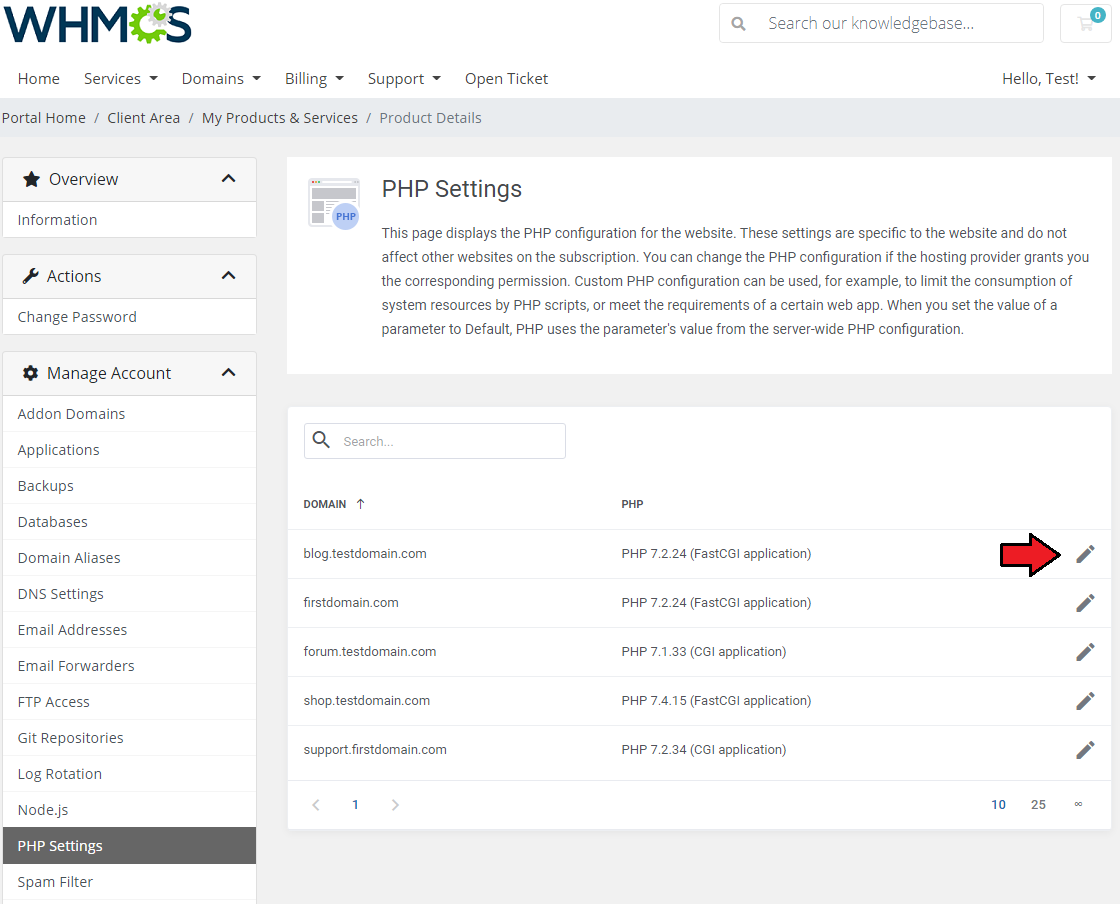Open Backups in sidebar
1120x904 pixels.
click(129, 486)
